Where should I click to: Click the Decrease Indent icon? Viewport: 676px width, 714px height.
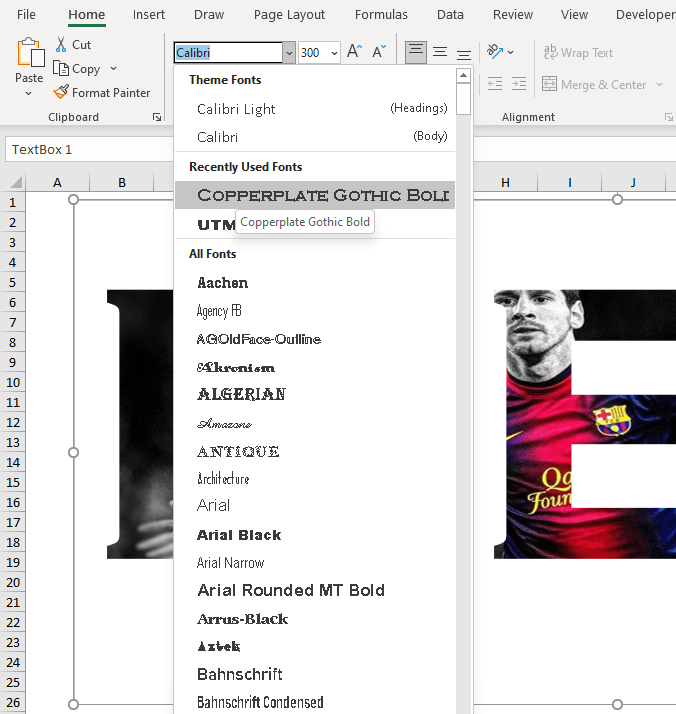pos(495,84)
